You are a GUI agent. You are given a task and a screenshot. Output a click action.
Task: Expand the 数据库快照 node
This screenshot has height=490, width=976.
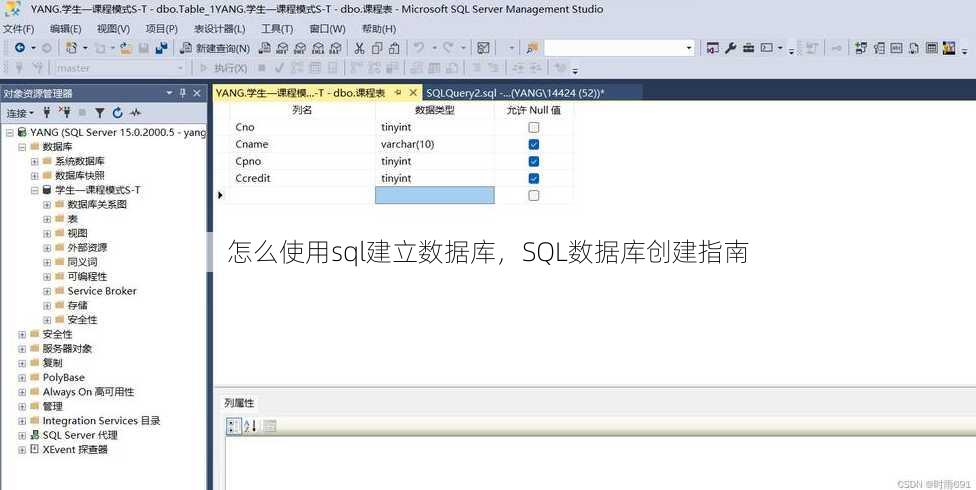point(34,176)
